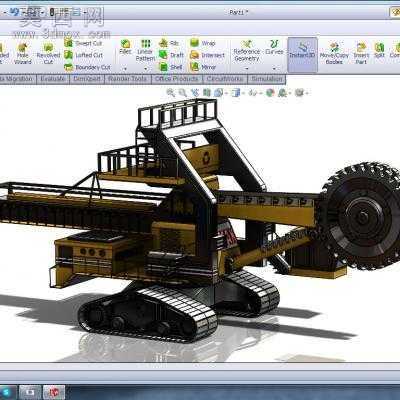Select the Split tool

[x=379, y=50]
